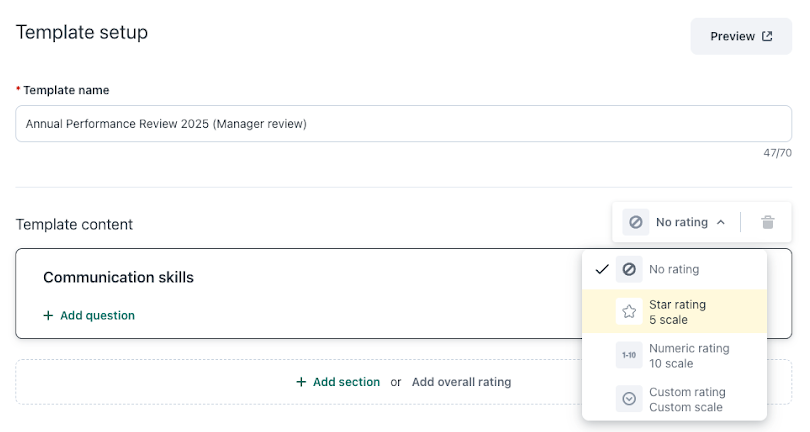Collapse the No rating dropdown chevron
The width and height of the screenshot is (810, 432).
720,222
